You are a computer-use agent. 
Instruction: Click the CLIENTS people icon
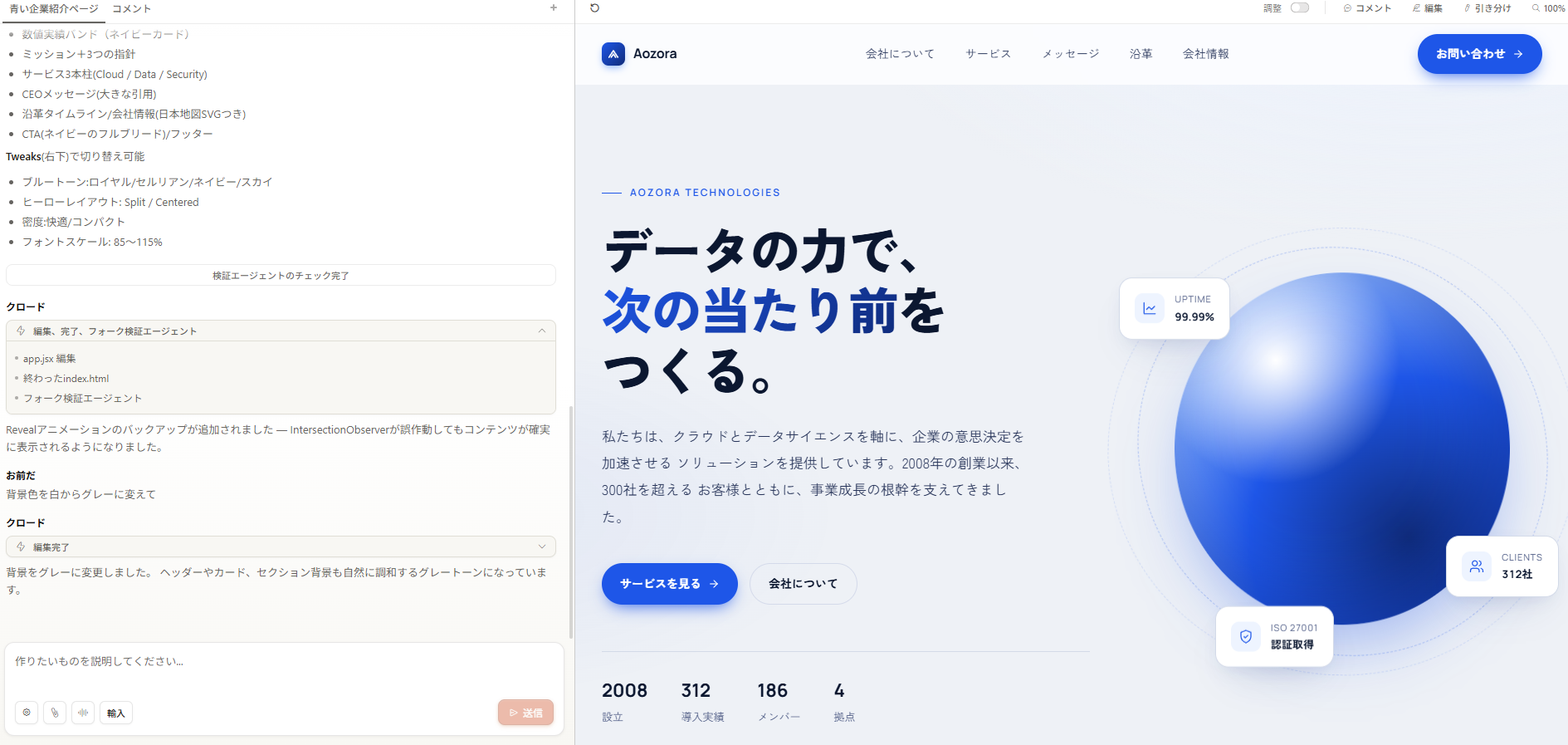[1477, 566]
